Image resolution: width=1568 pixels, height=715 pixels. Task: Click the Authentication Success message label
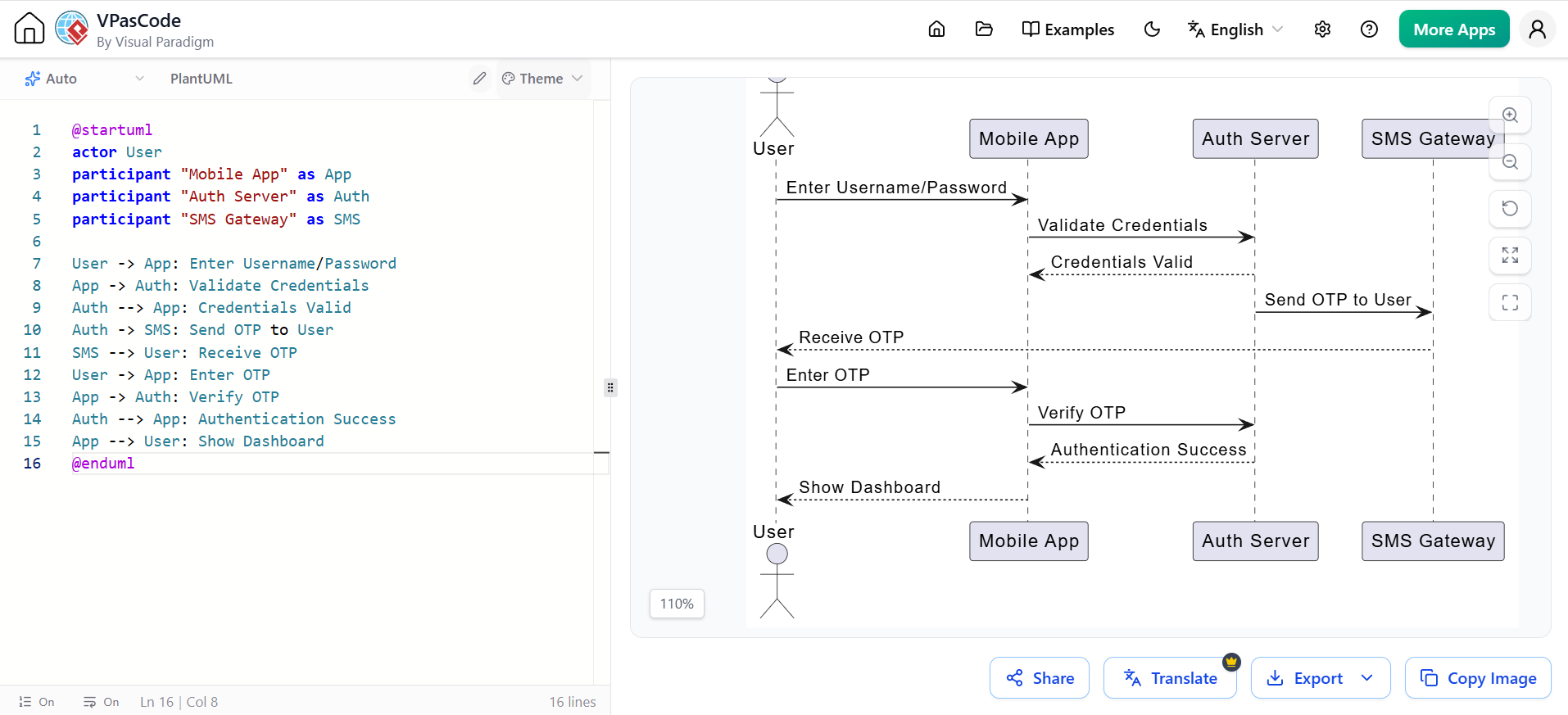(x=1149, y=450)
